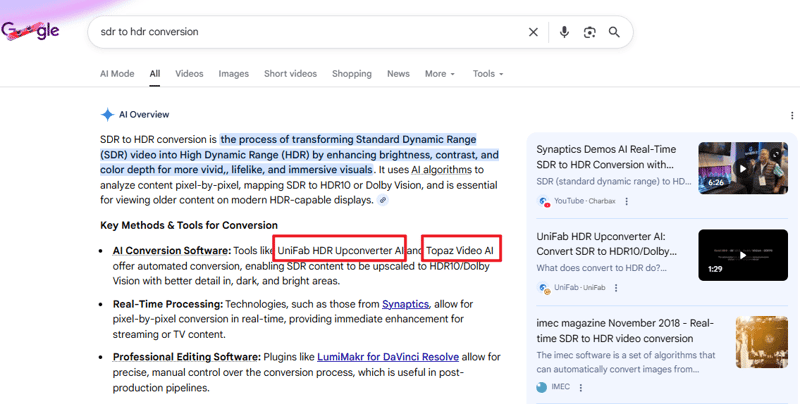Switch to the Videos tab
This screenshot has height=404, width=800.
pyautogui.click(x=189, y=74)
